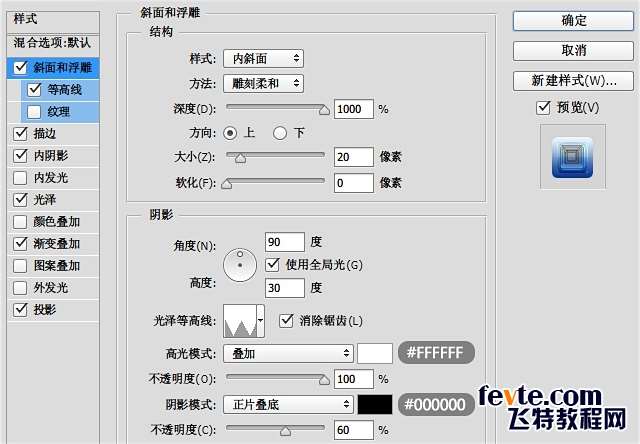This screenshot has height=444, width=640.
Task: Toggle the 光泽 checkbox
Action: point(20,200)
